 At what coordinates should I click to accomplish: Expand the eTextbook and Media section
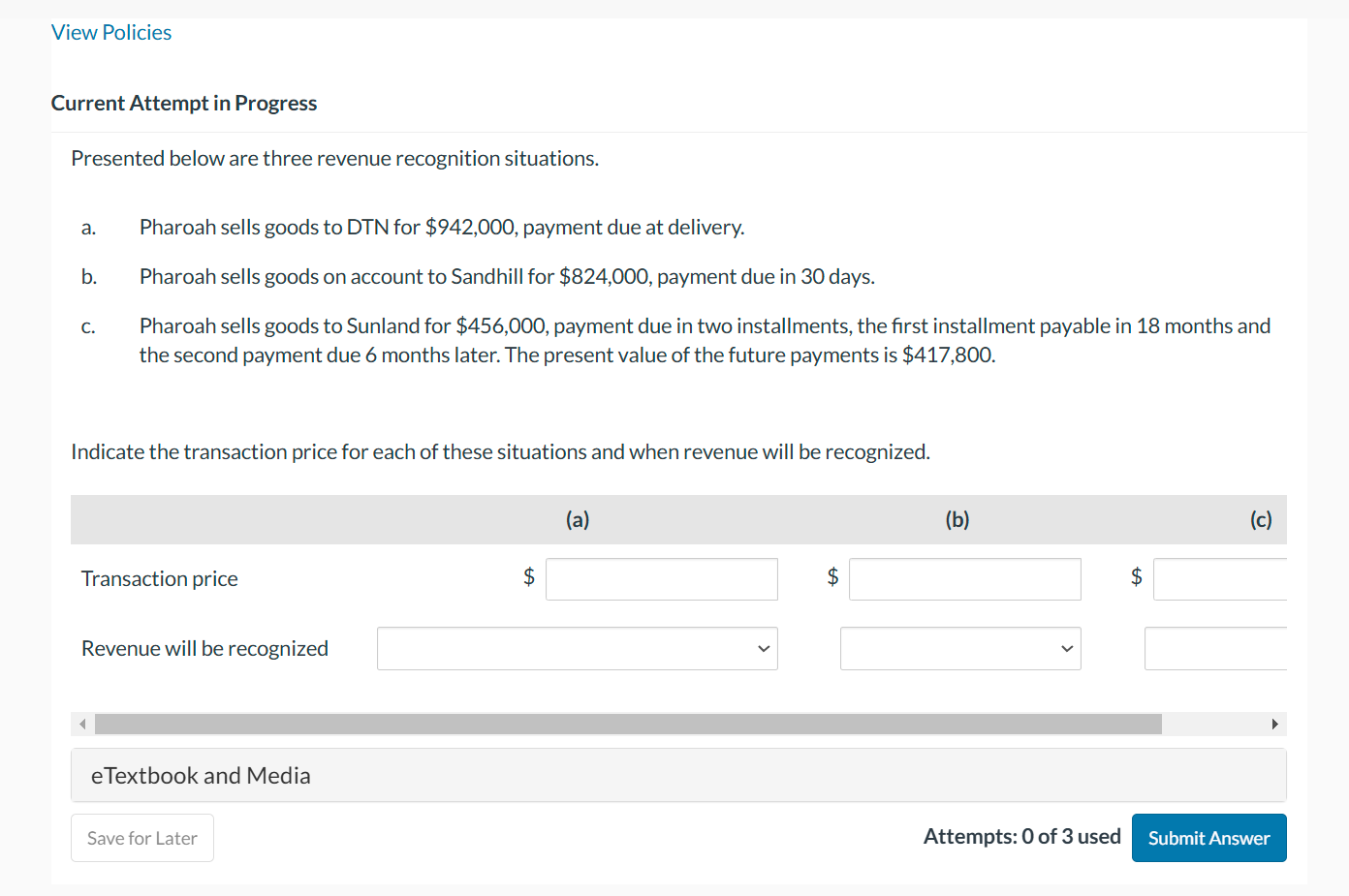tap(200, 775)
